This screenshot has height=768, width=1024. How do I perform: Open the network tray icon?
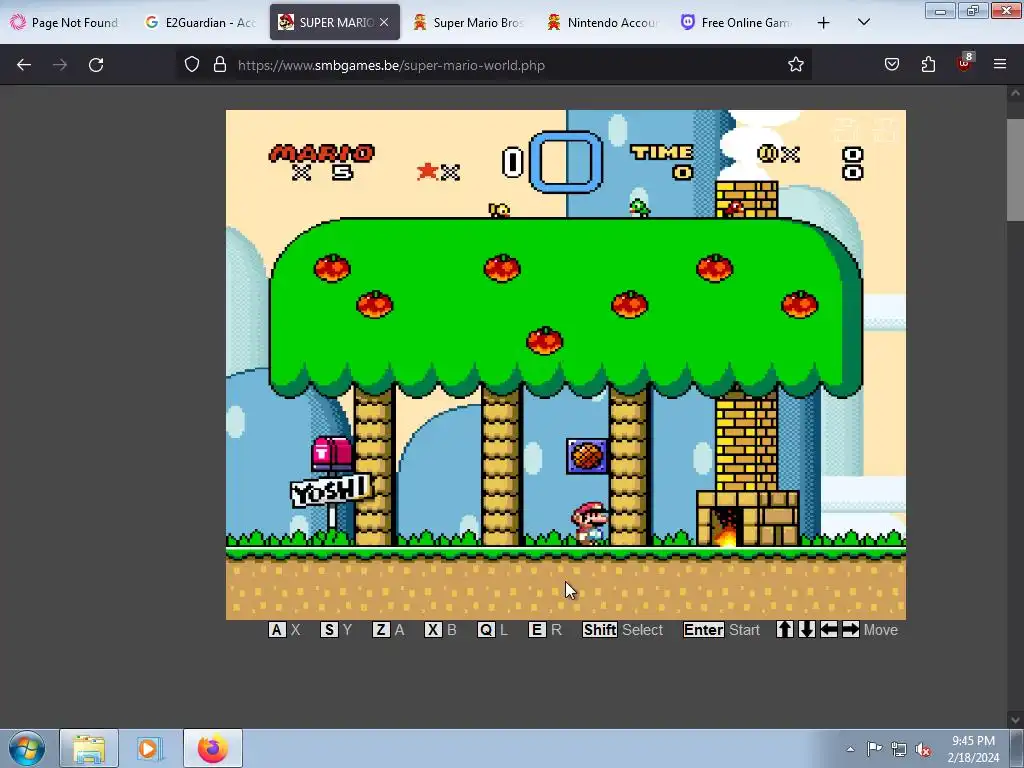[x=899, y=749]
